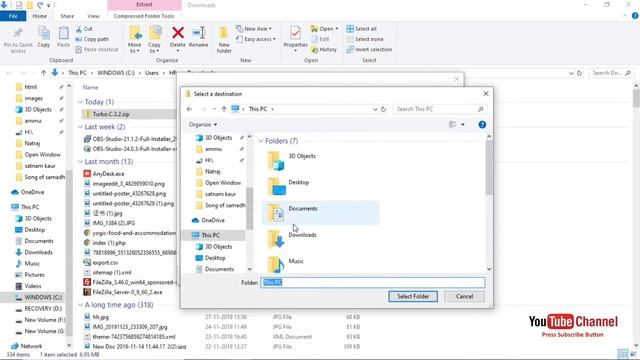Click dialog back arrow button
Screen dimensions: 640x360
pyautogui.click(x=189, y=109)
